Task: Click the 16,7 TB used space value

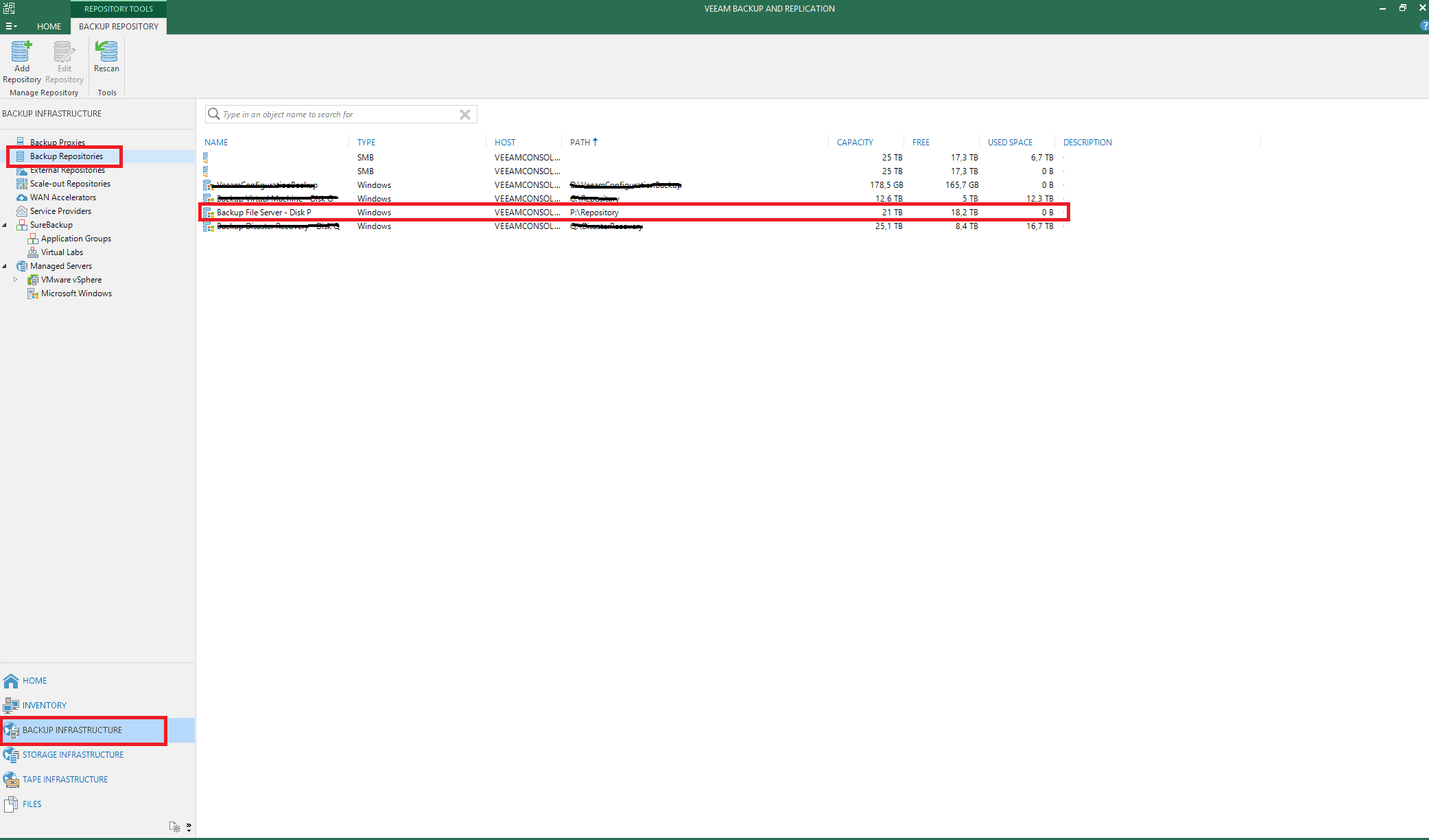Action: [1039, 226]
